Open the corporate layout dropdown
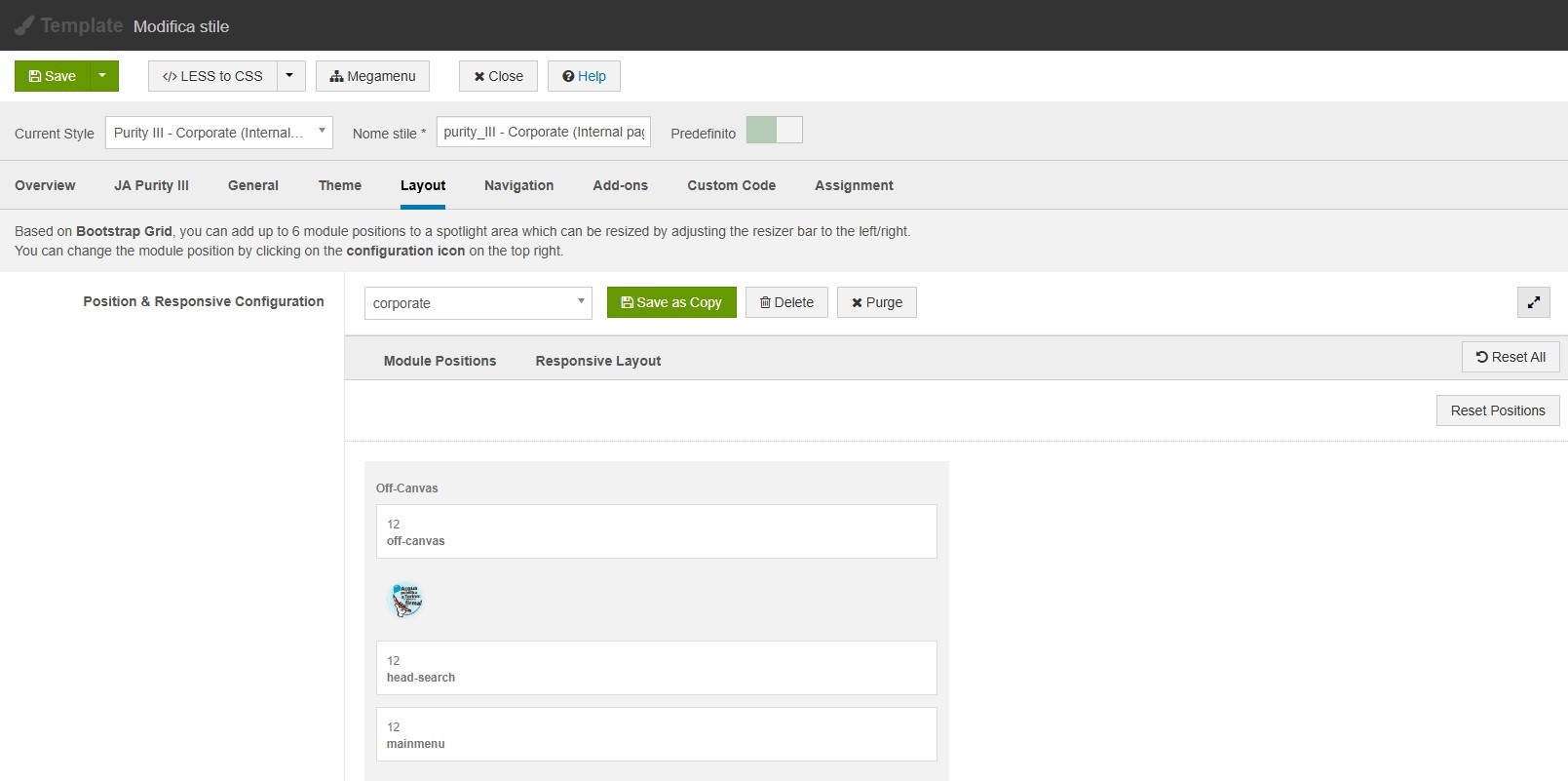Viewport: 1568px width, 781px height. pos(478,303)
